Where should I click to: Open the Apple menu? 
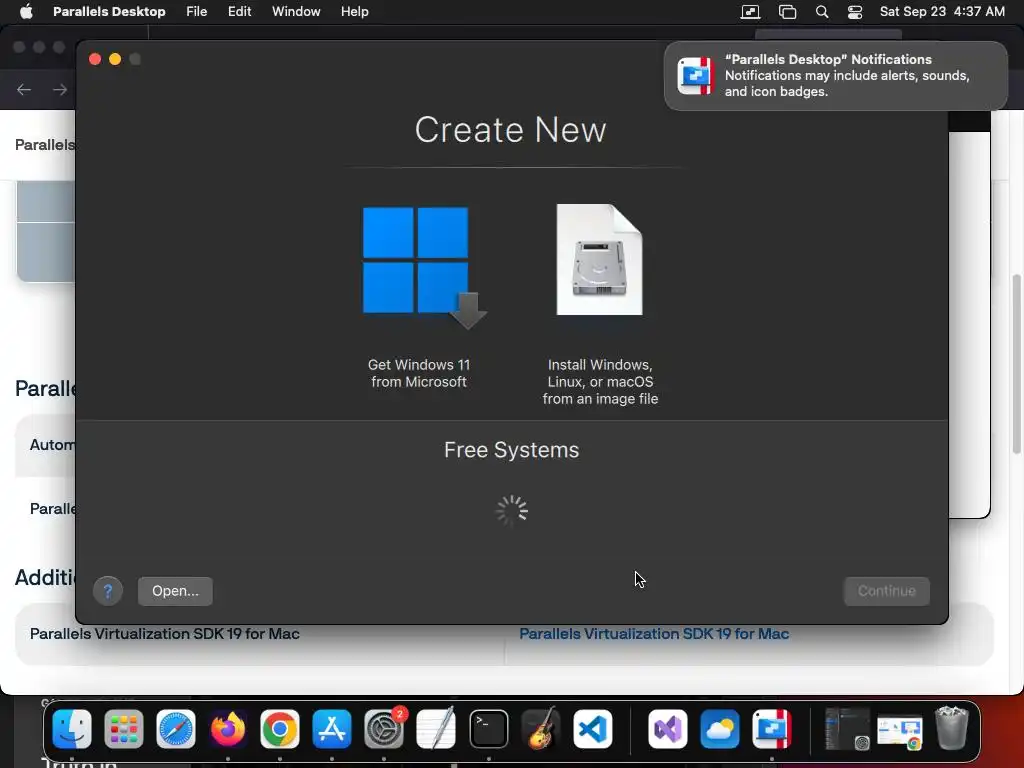pos(26,12)
